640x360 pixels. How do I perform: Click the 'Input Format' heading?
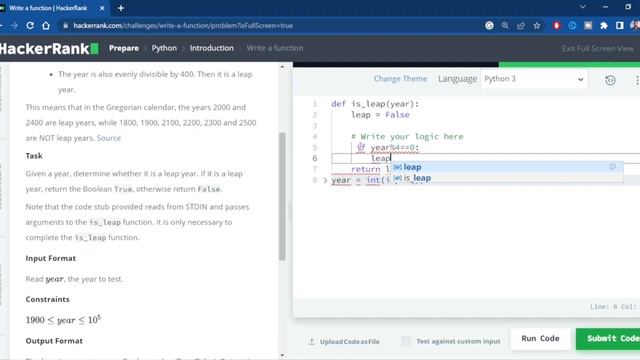[51, 258]
